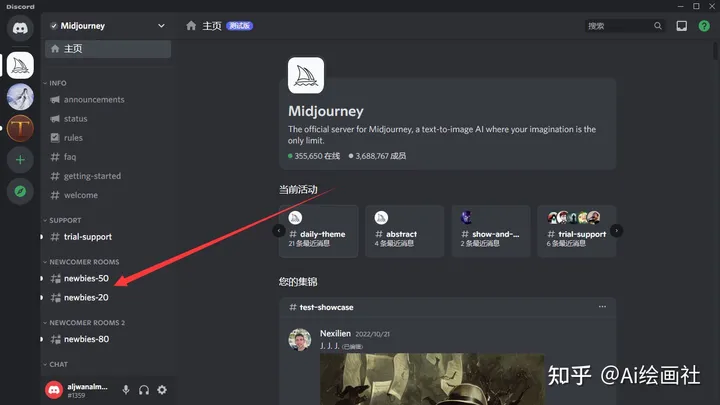Screen dimensions: 720x405
Task: Collapse the NEWCOMER ROOMS category
Action: 84,262
